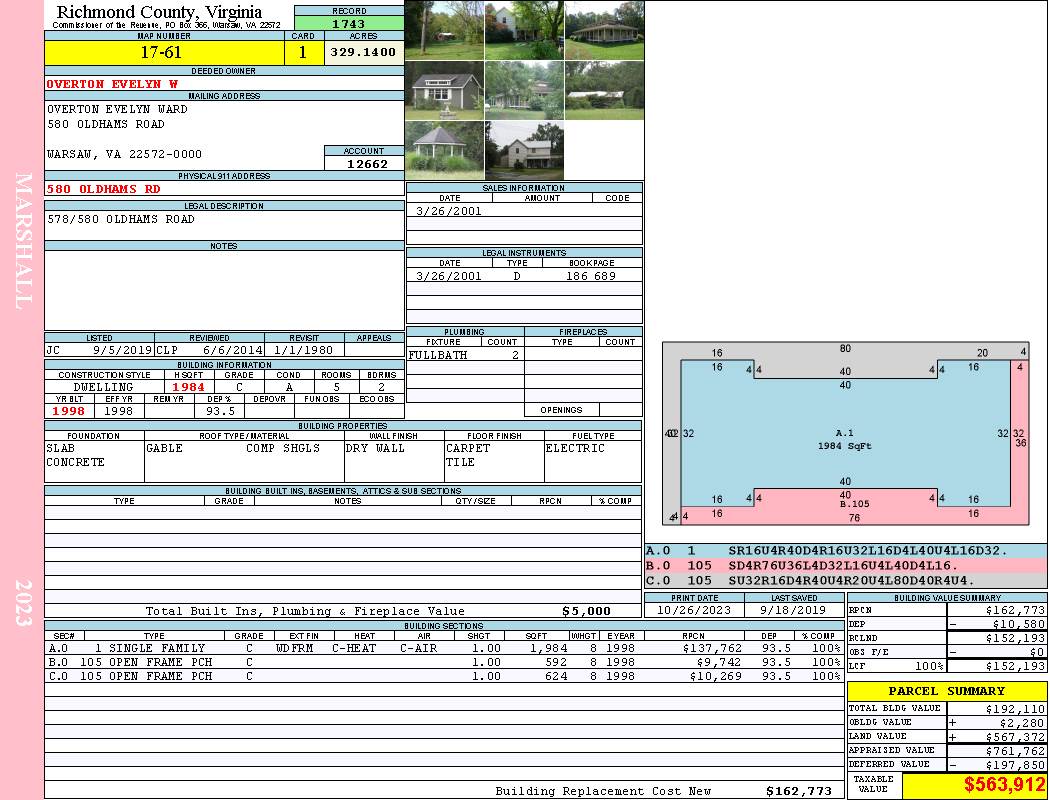The image size is (1050, 800).
Task: Select the taxable value $563,912
Action: 975,785
